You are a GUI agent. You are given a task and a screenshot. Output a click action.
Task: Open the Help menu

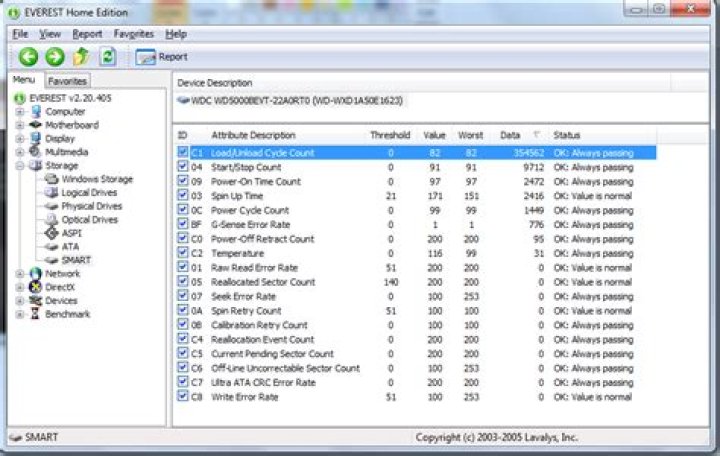pyautogui.click(x=176, y=34)
